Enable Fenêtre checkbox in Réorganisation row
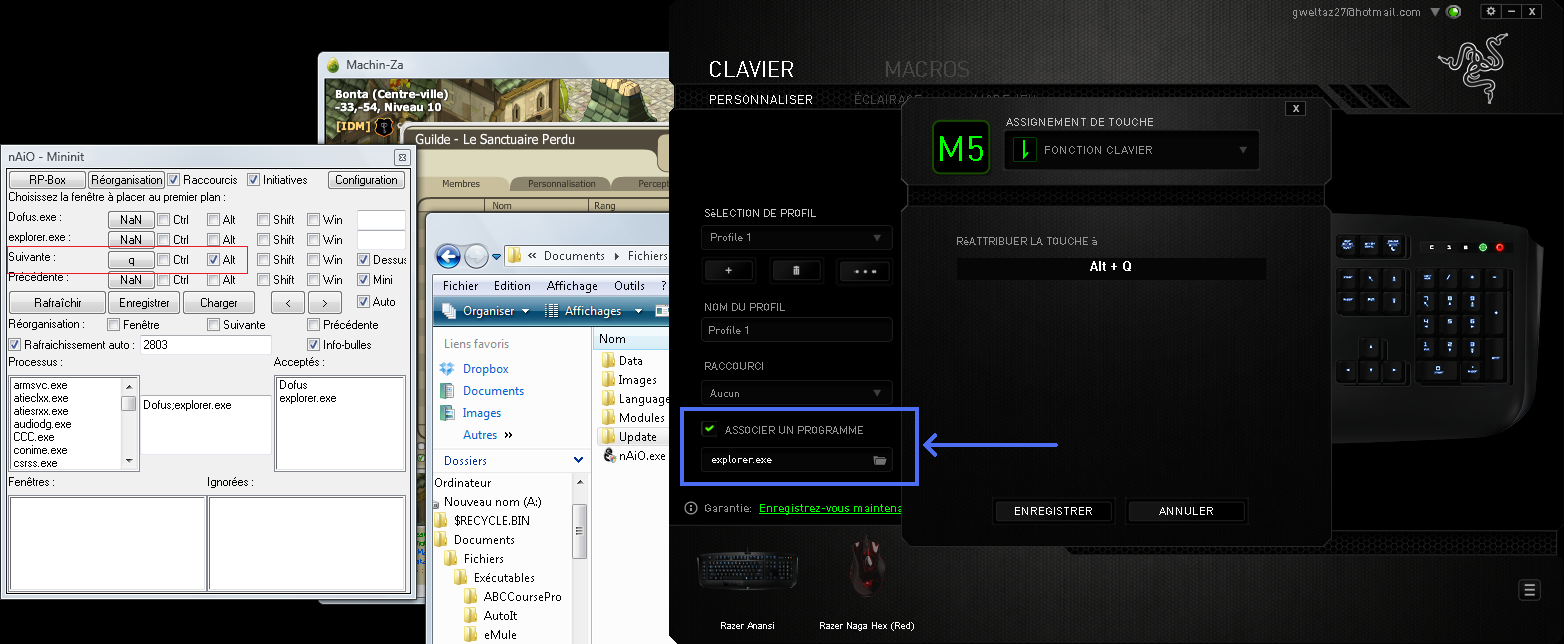This screenshot has width=1564, height=644. click(x=114, y=325)
